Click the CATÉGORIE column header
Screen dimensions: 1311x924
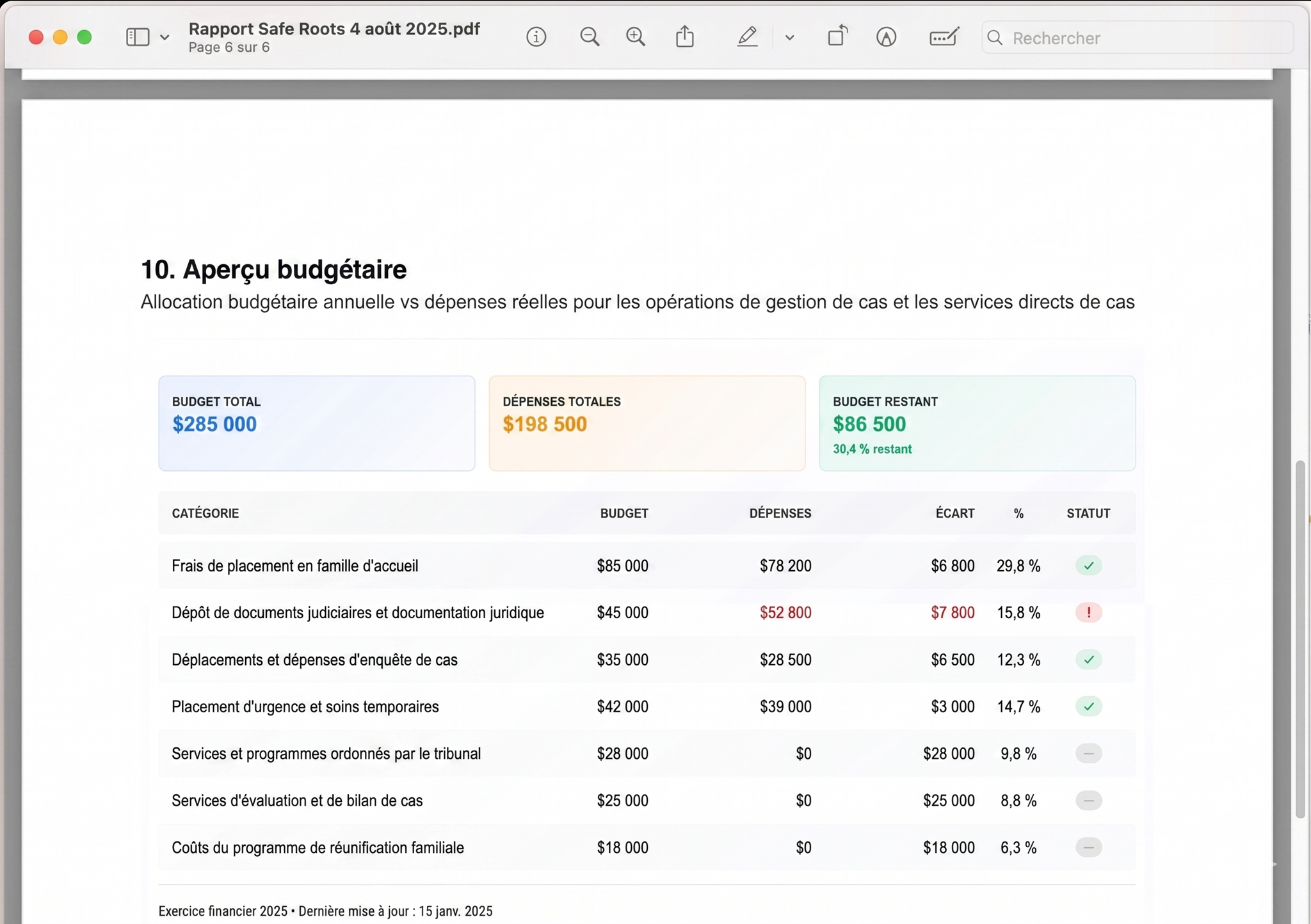coord(205,513)
